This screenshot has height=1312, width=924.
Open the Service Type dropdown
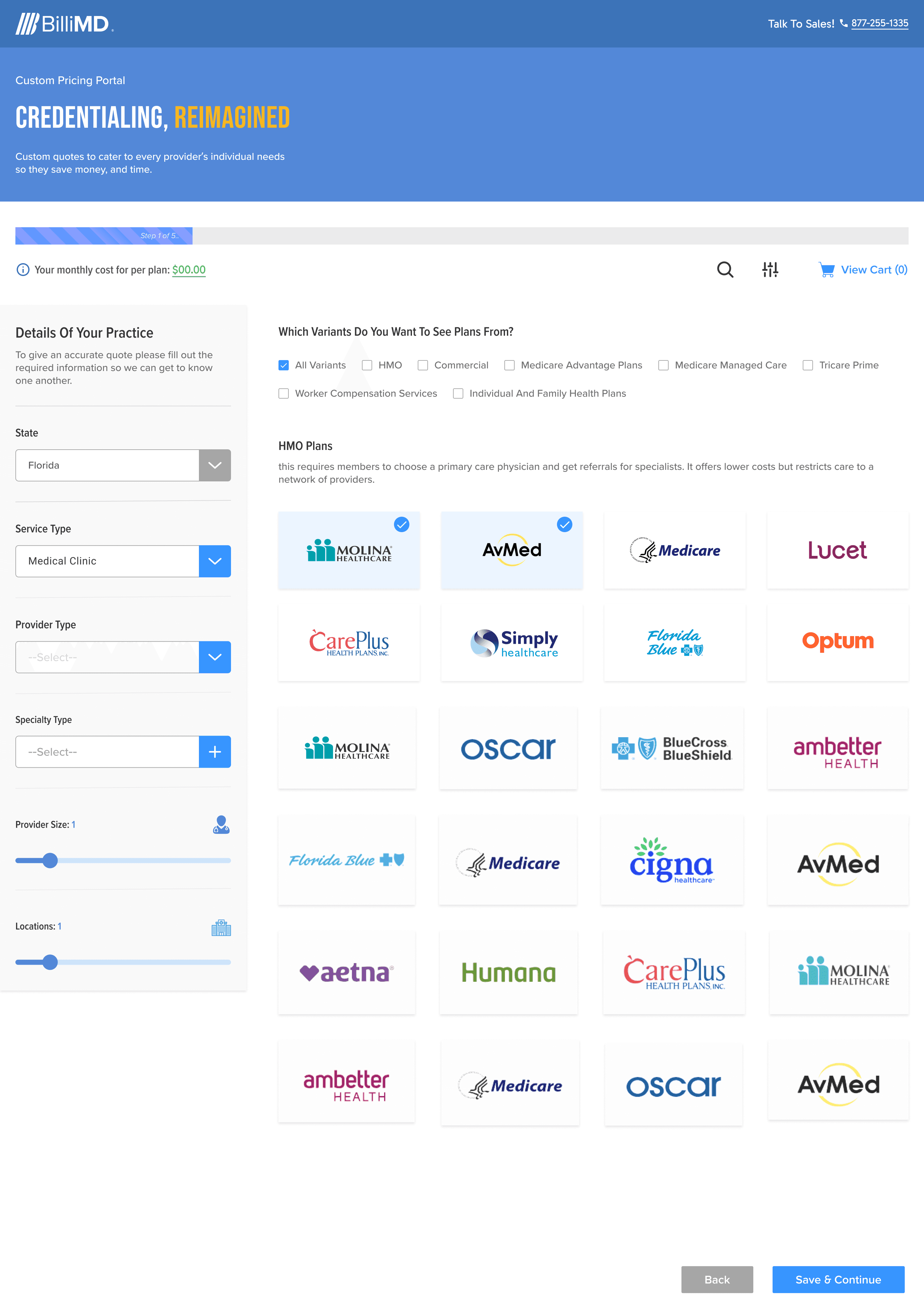[215, 561]
